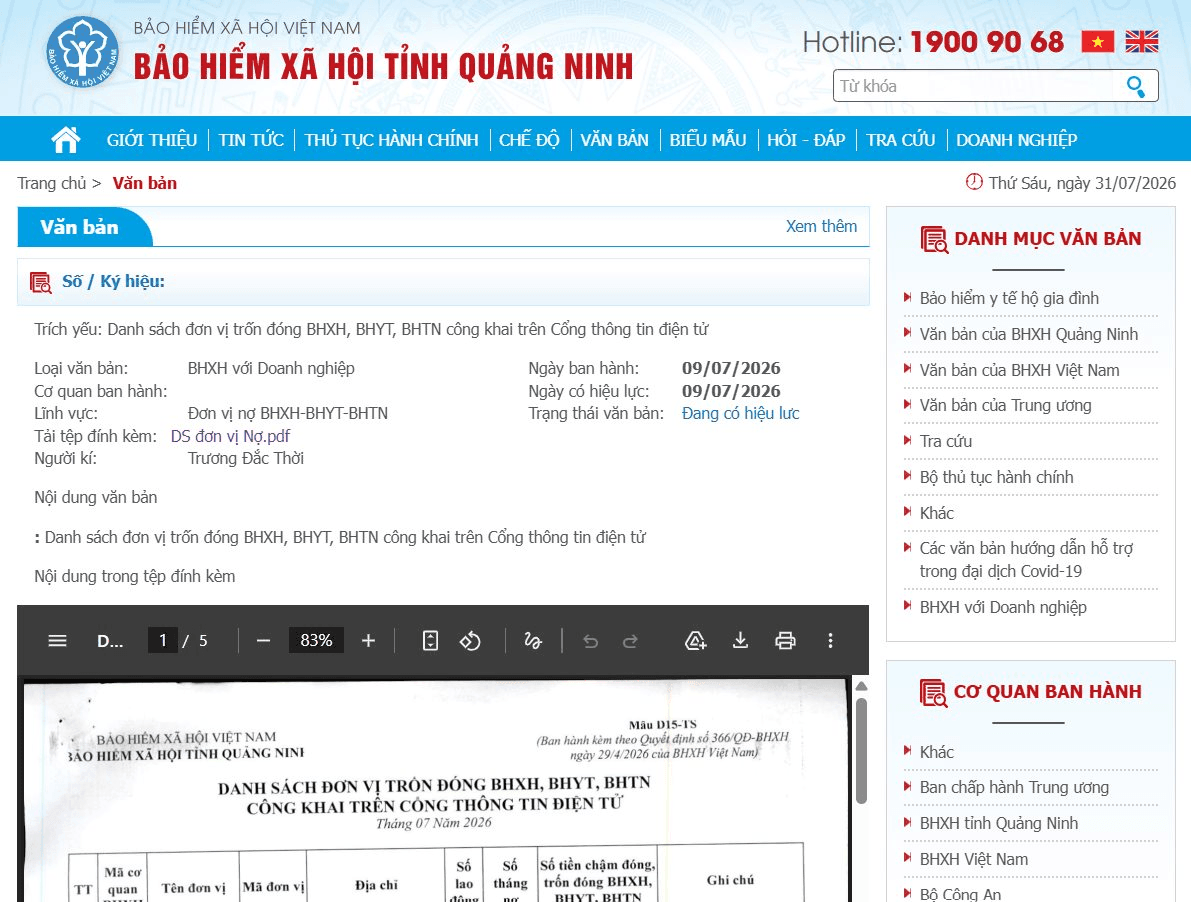Click the issue date 09/07/2026

coord(731,368)
